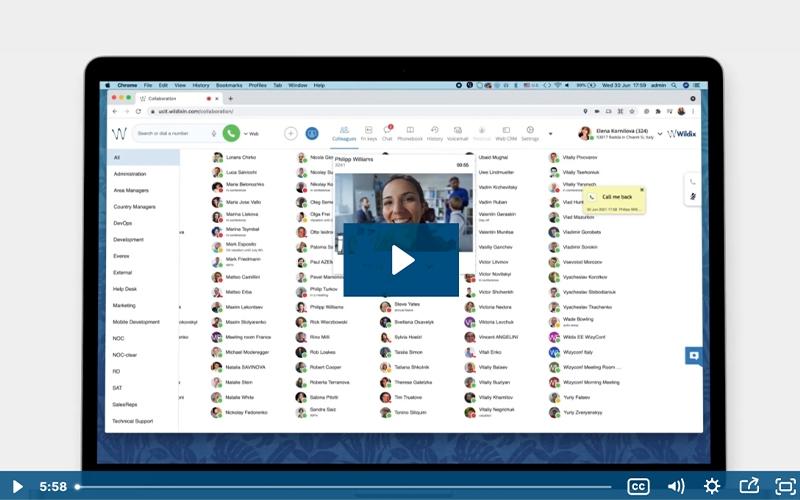Screen dimensions: 800x500
Task: Focus the 'Search or dial a number' field
Action: pos(176,133)
